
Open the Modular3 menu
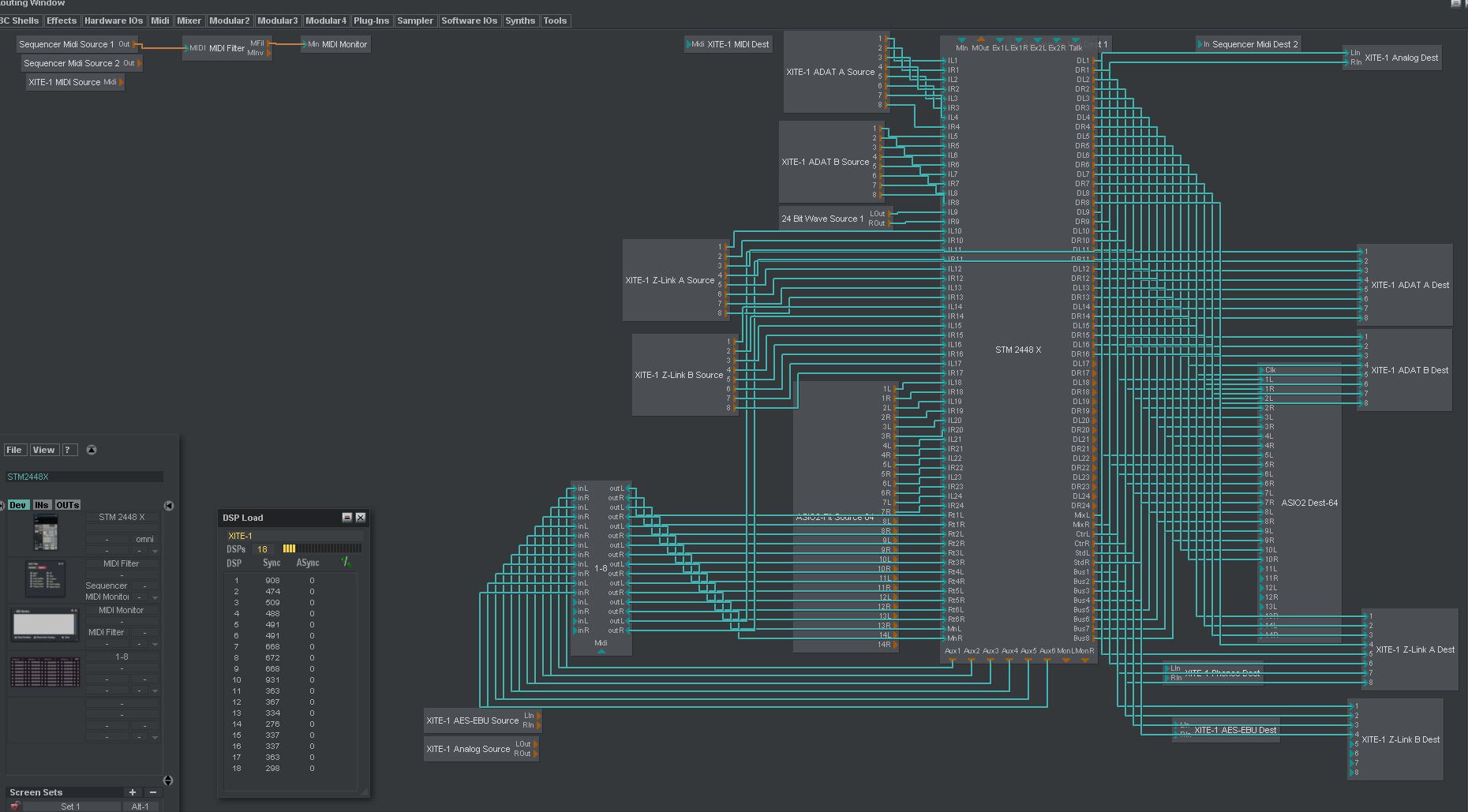(x=278, y=21)
